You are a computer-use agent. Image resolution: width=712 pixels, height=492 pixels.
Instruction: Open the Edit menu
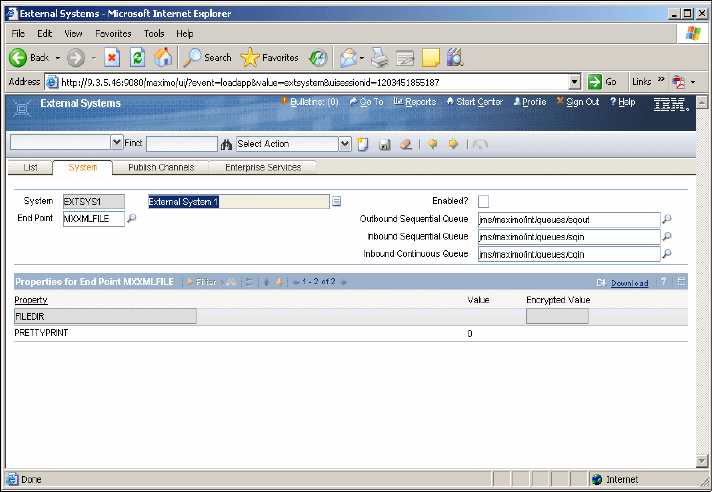[x=44, y=34]
